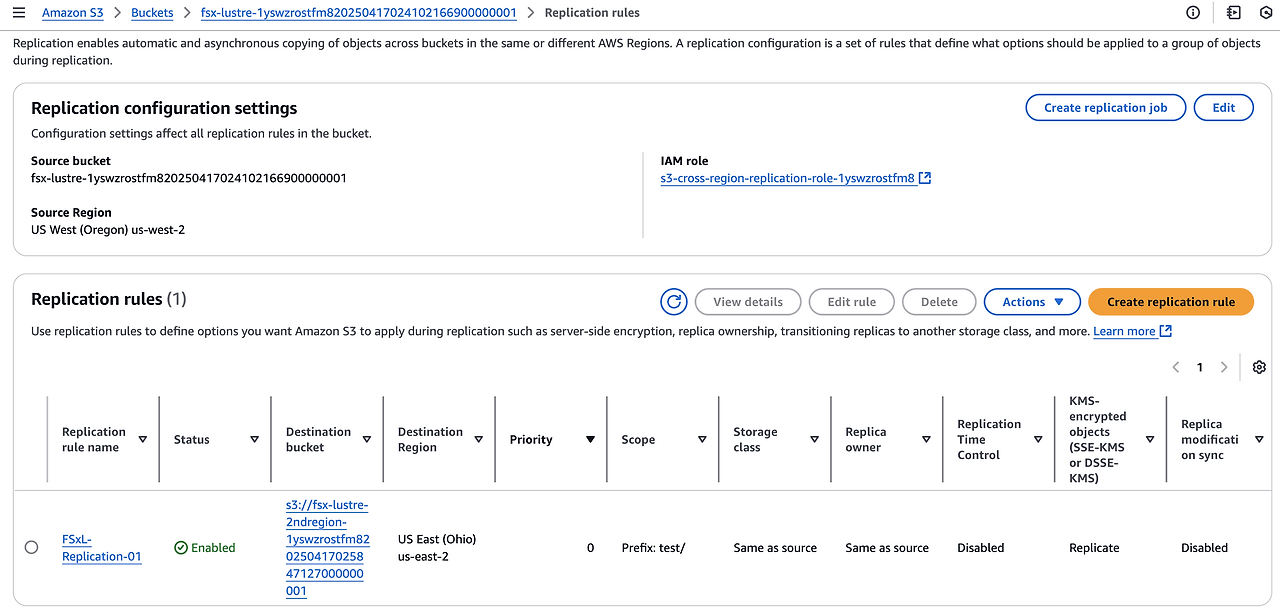
Task: Open Learn more external link icon
Action: (x=1166, y=331)
